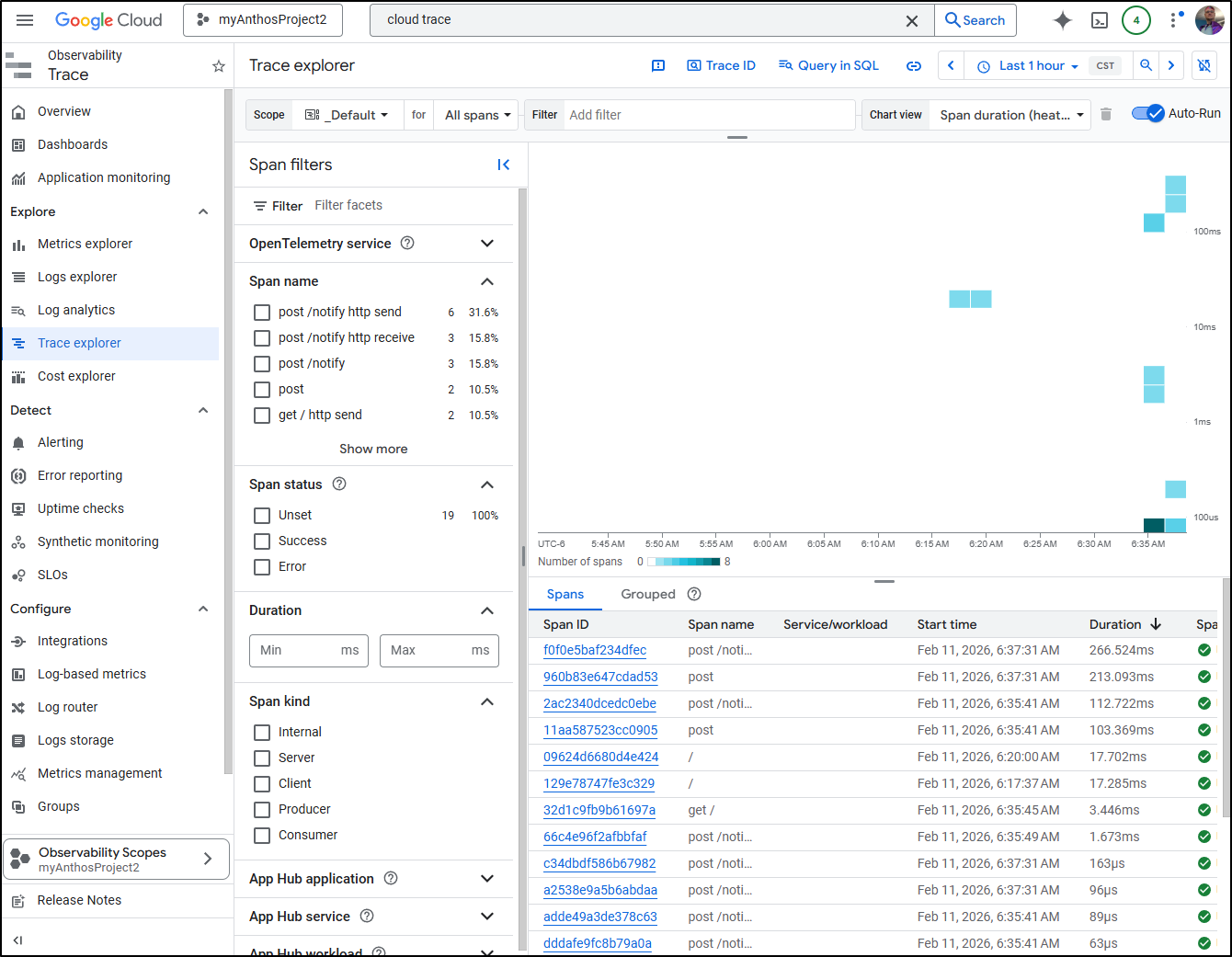Click the help icon beside Span status

click(339, 484)
